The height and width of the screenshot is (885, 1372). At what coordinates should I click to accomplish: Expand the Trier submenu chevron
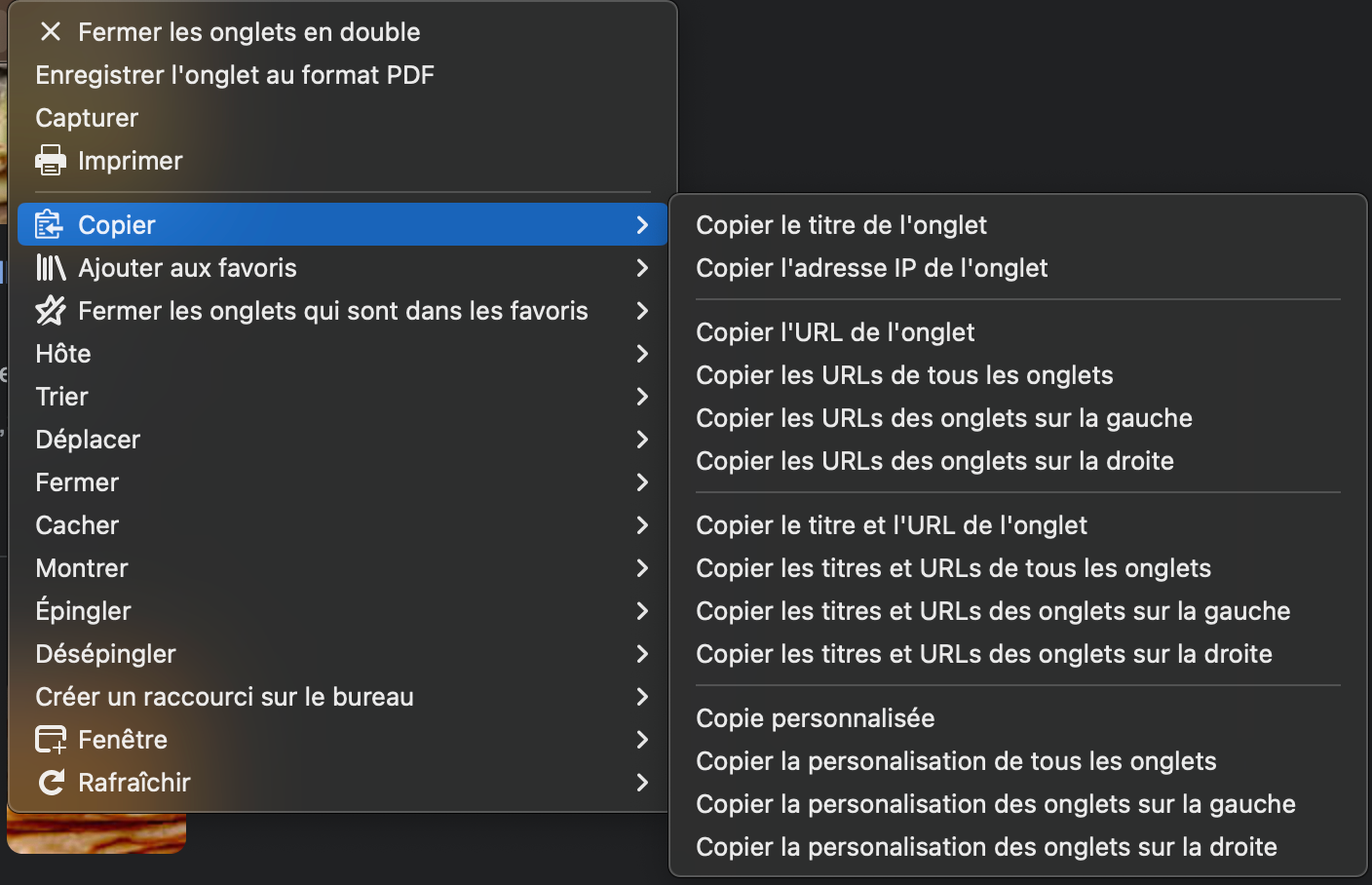coord(642,397)
